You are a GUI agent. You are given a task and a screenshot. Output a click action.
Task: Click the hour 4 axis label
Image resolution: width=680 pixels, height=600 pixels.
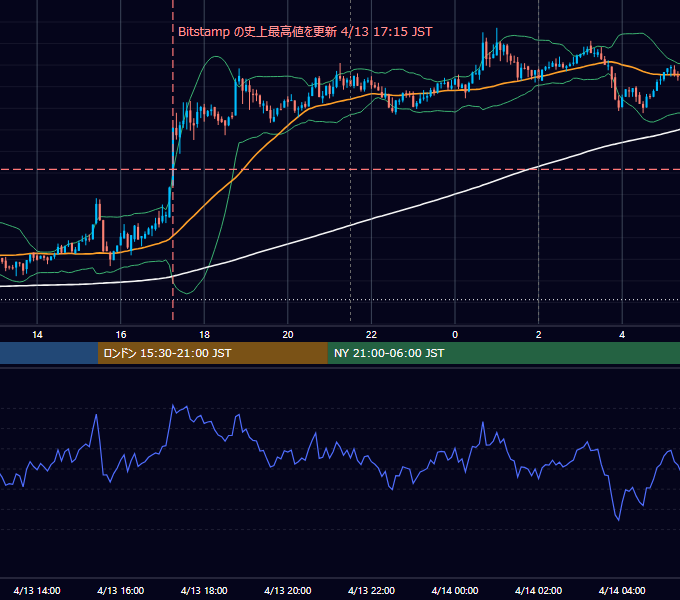[622, 335]
